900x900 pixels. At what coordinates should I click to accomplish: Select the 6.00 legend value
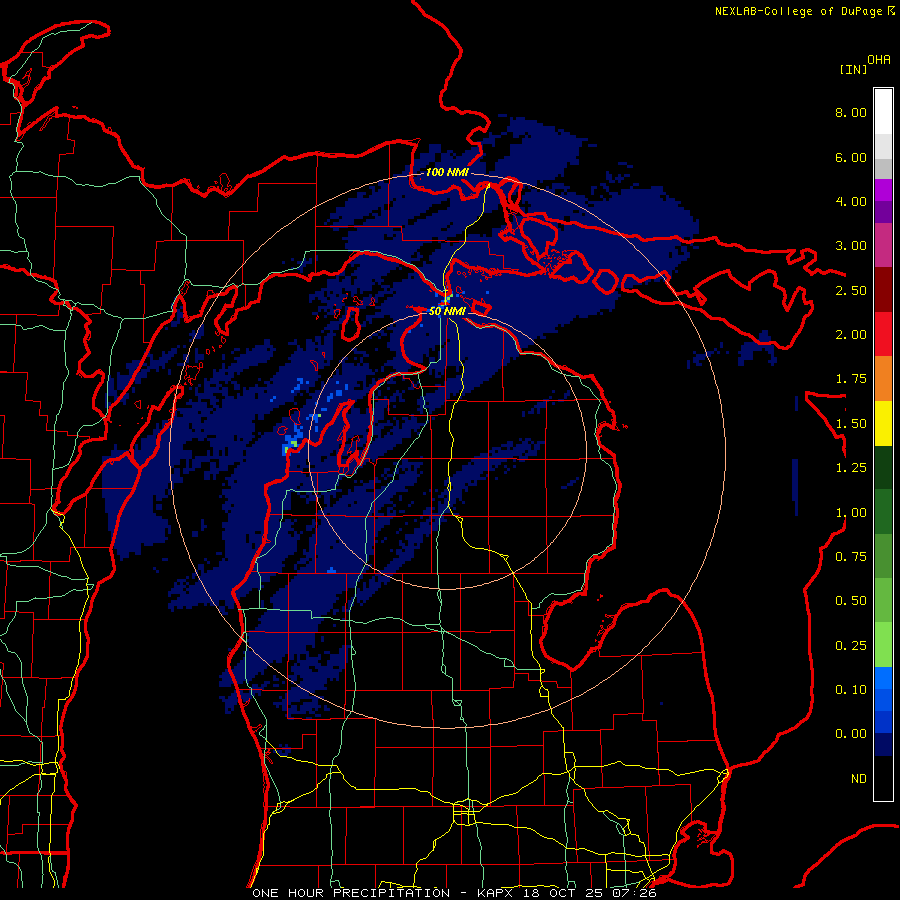(851, 157)
